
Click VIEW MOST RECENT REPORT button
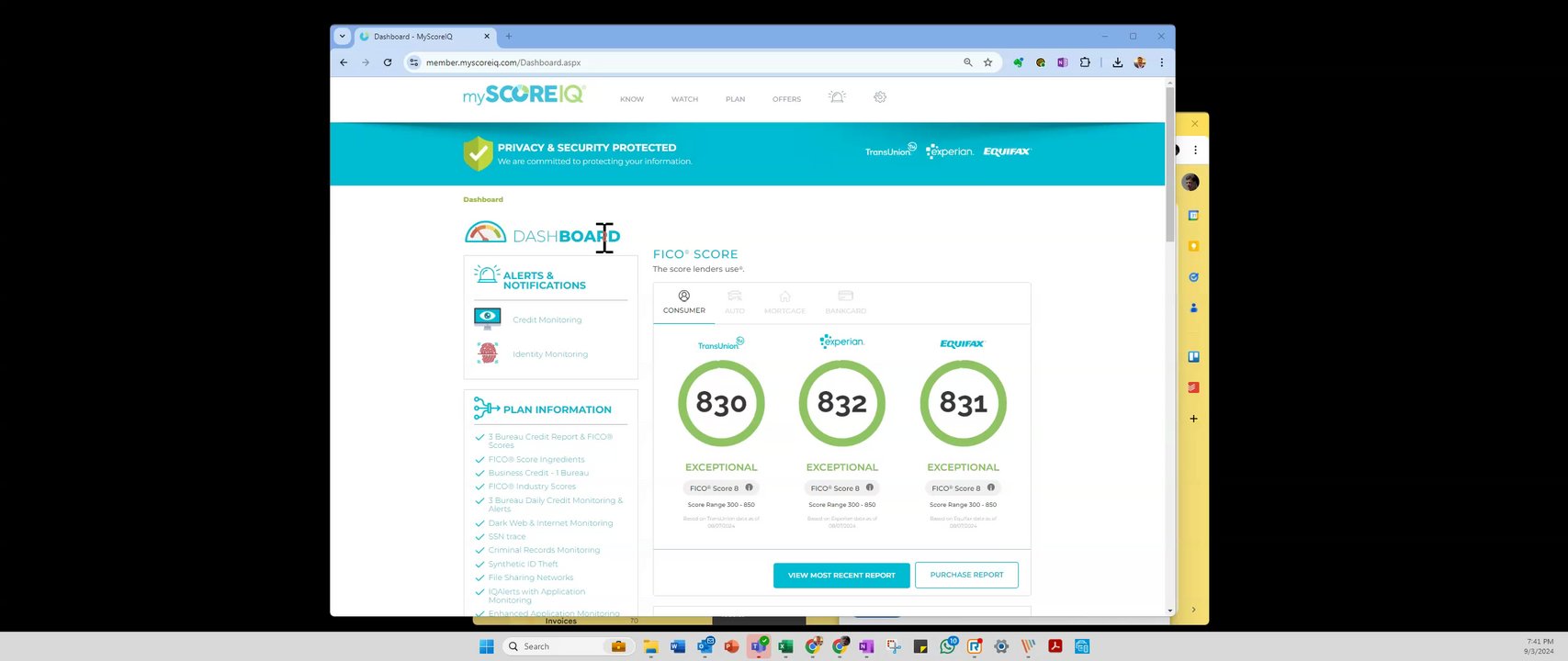pos(841,576)
